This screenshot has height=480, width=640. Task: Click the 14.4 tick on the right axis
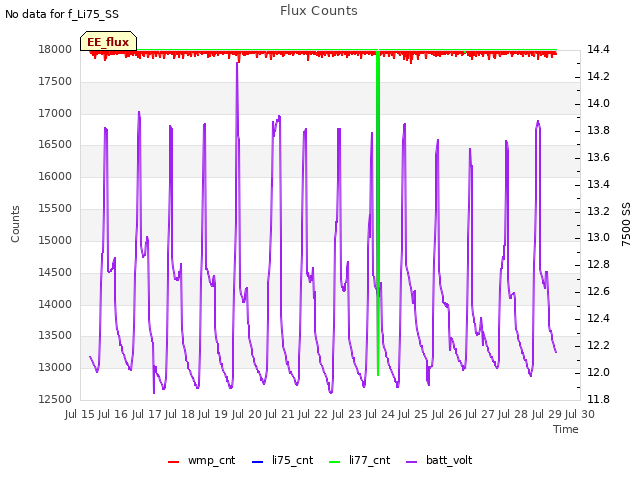pos(598,49)
